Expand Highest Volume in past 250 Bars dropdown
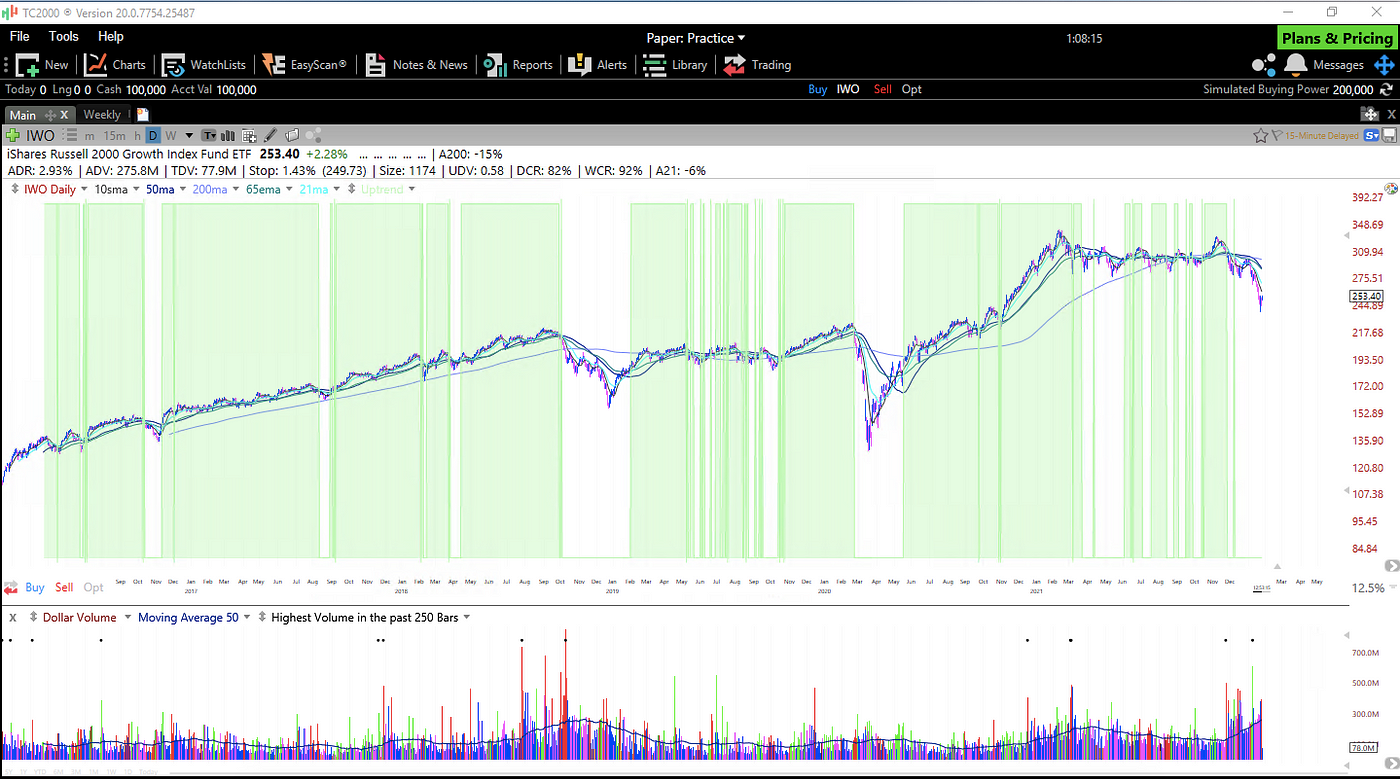The width and height of the screenshot is (1400, 779). pos(466,618)
